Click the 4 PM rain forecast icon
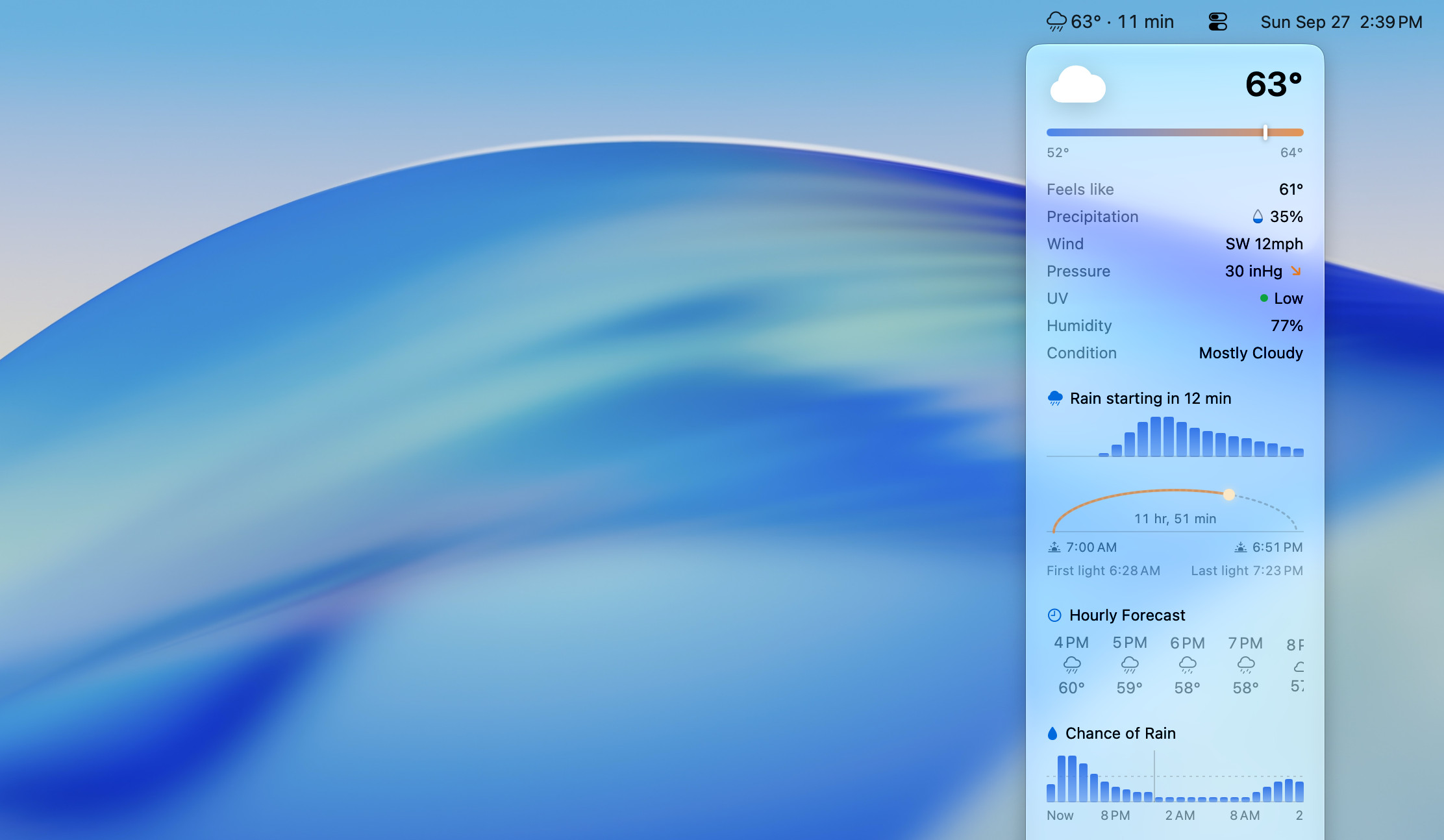The width and height of the screenshot is (1444, 840). point(1072,665)
